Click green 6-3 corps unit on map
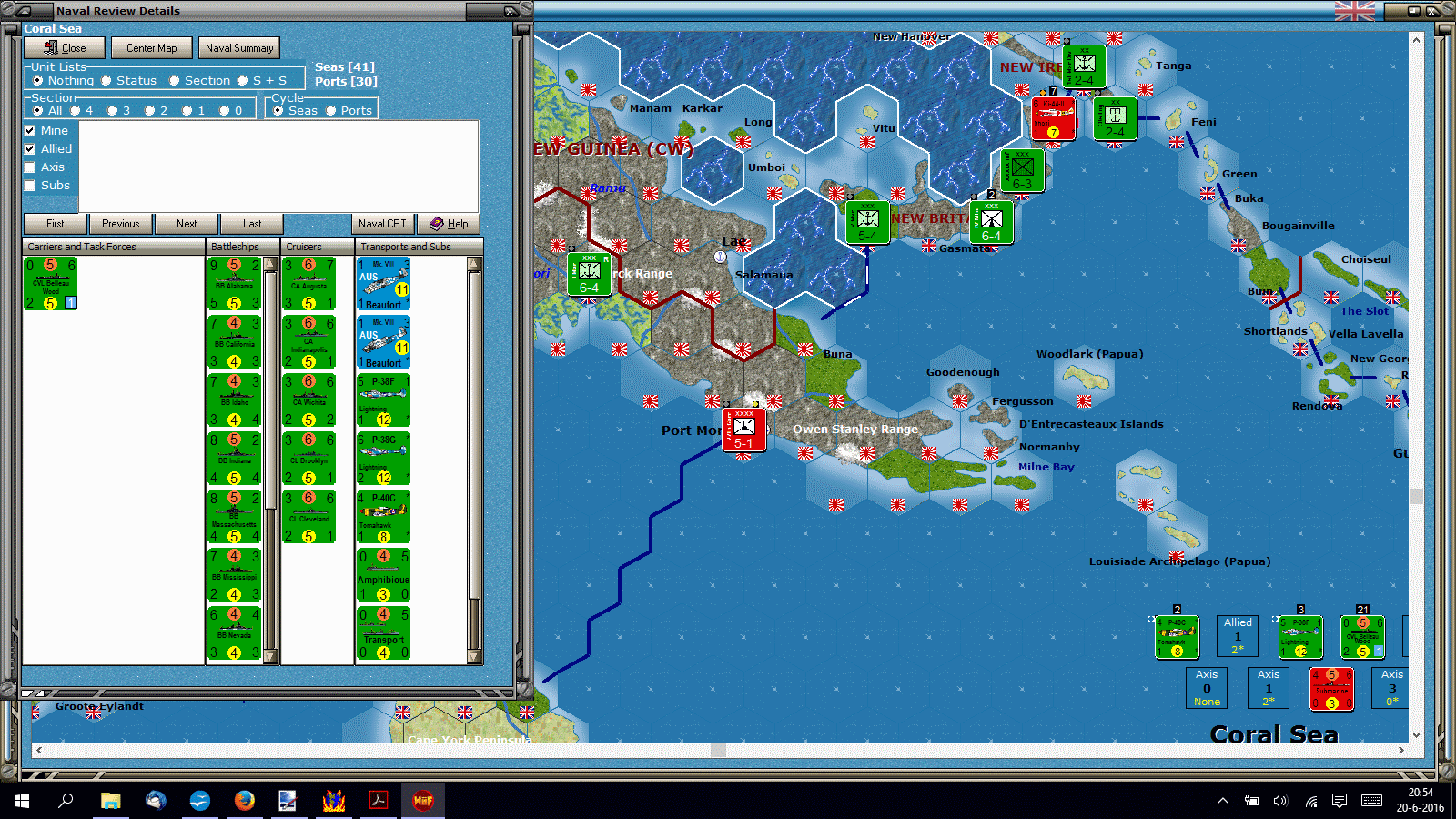 (x=1022, y=171)
